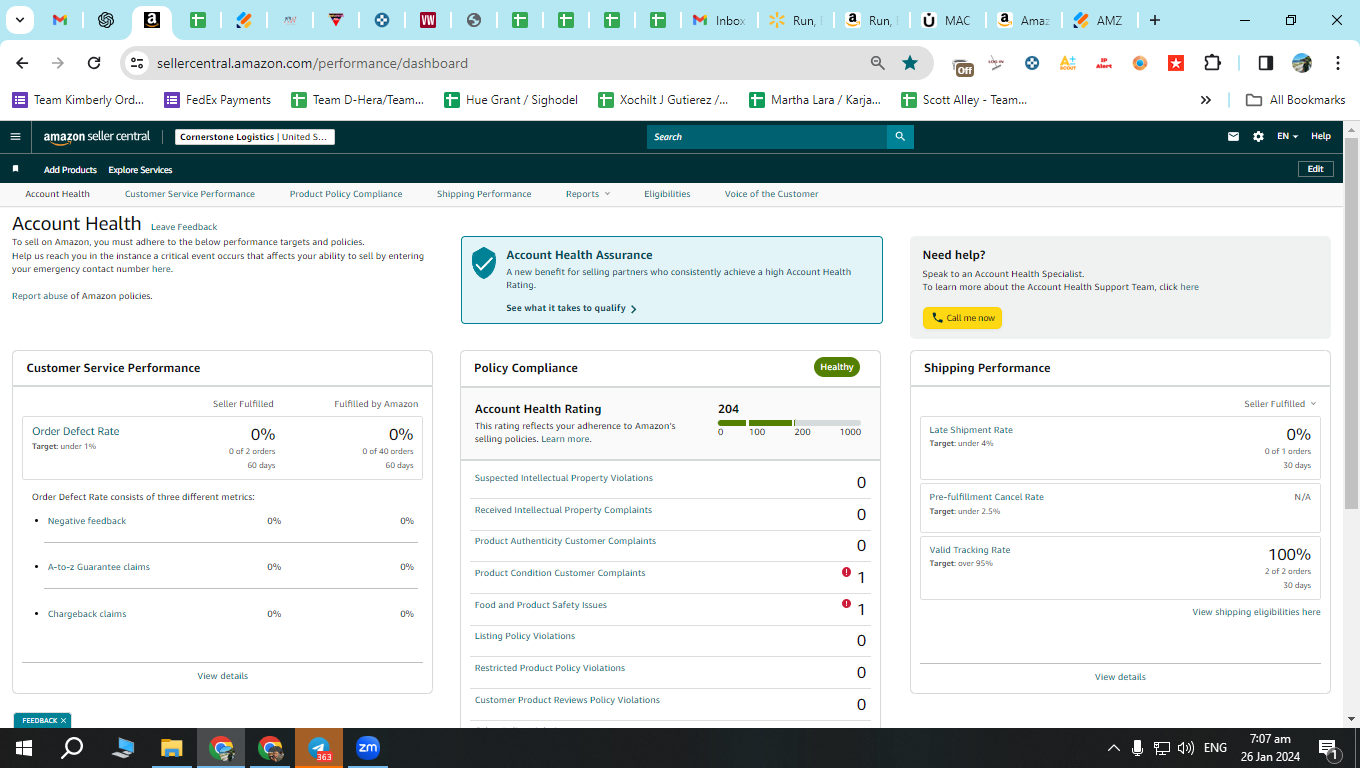Open the Chrome three-dot menu
Screen dimensions: 1360x768
[x=1338, y=63]
